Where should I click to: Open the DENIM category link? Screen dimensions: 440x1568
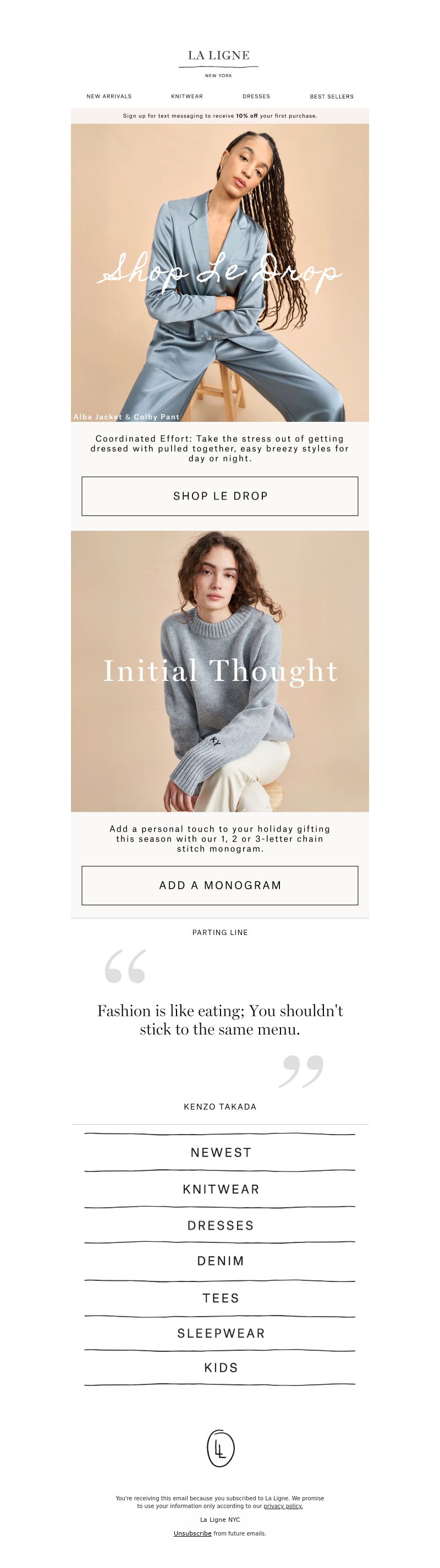(221, 1261)
